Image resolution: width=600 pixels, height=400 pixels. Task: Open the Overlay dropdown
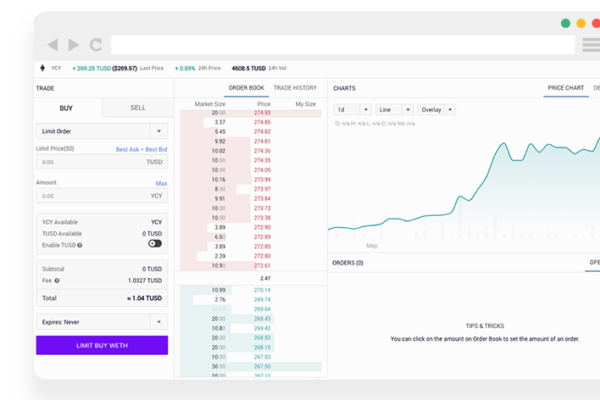click(436, 110)
